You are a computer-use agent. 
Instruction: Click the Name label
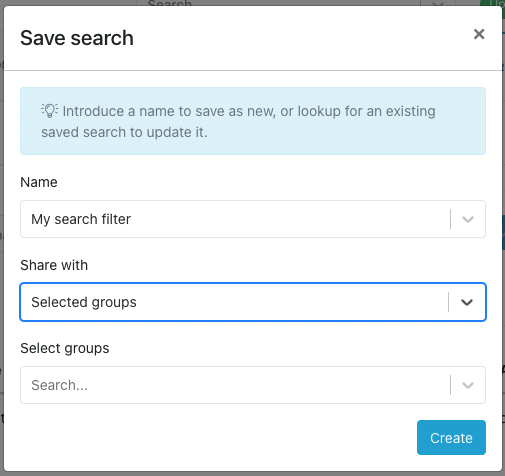pos(39,182)
